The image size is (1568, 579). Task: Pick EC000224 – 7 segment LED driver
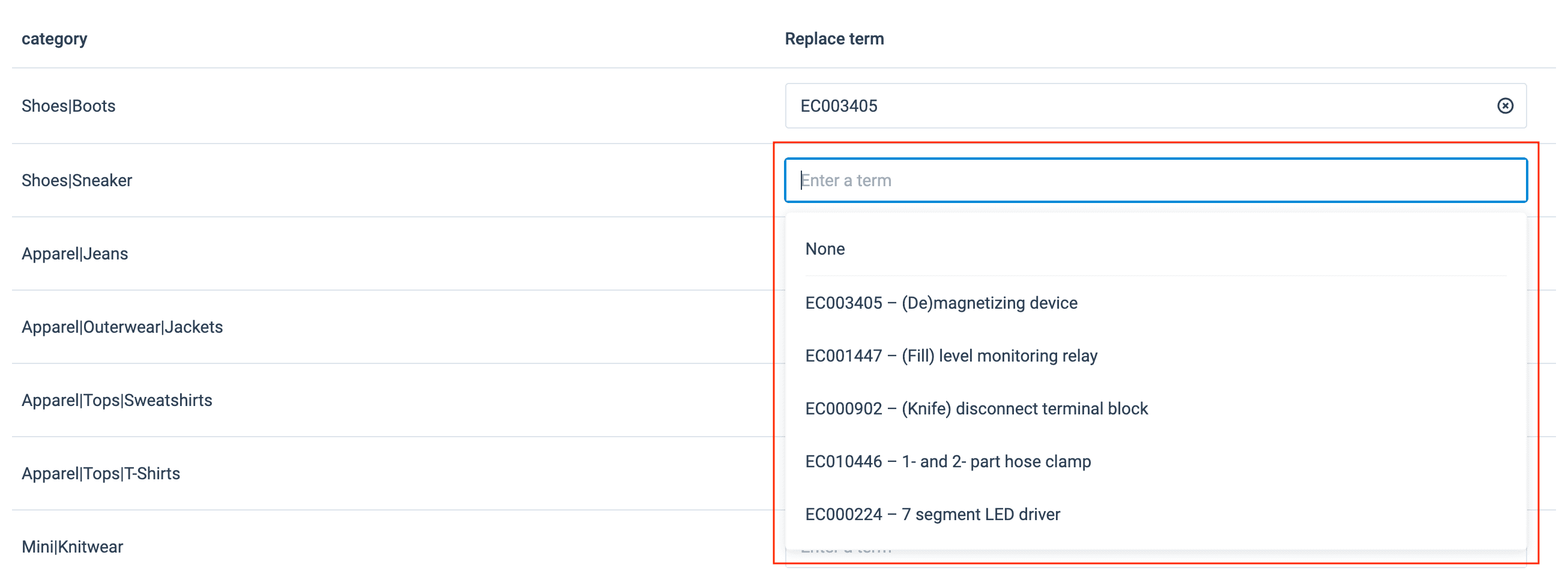[x=932, y=515]
